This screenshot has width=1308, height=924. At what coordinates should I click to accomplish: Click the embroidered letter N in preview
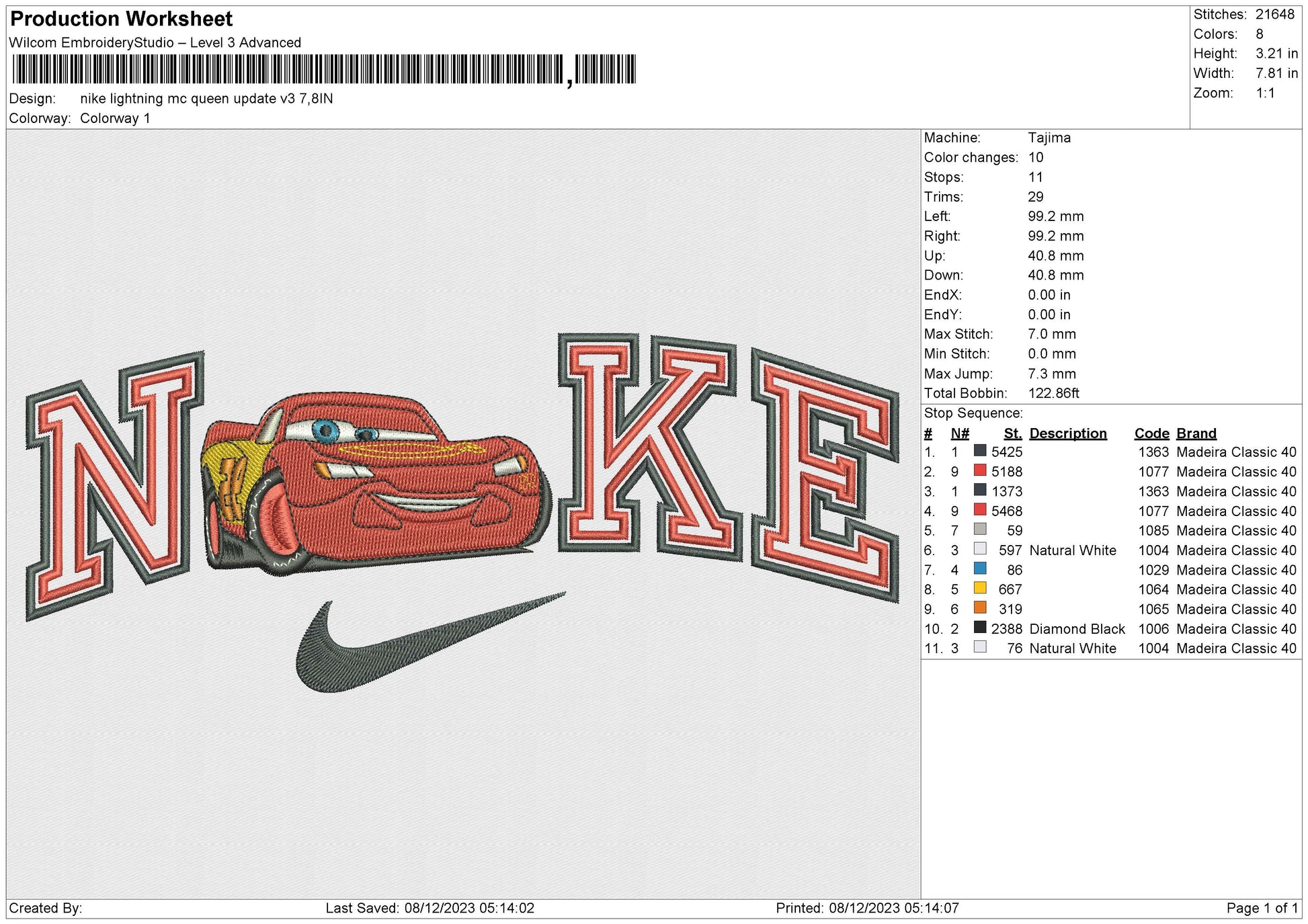click(114, 485)
